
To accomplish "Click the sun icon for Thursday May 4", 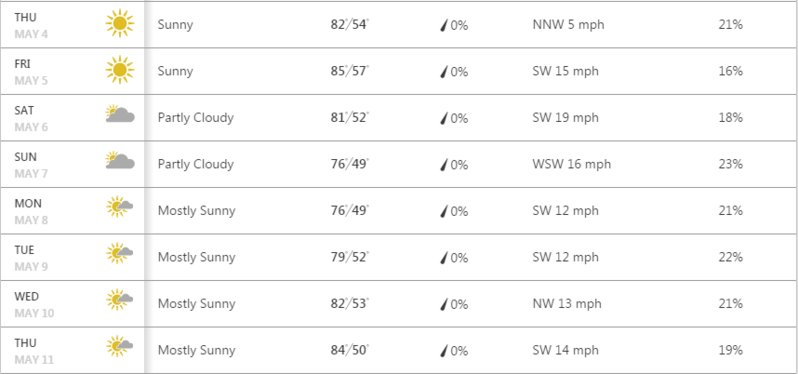I will [120, 23].
